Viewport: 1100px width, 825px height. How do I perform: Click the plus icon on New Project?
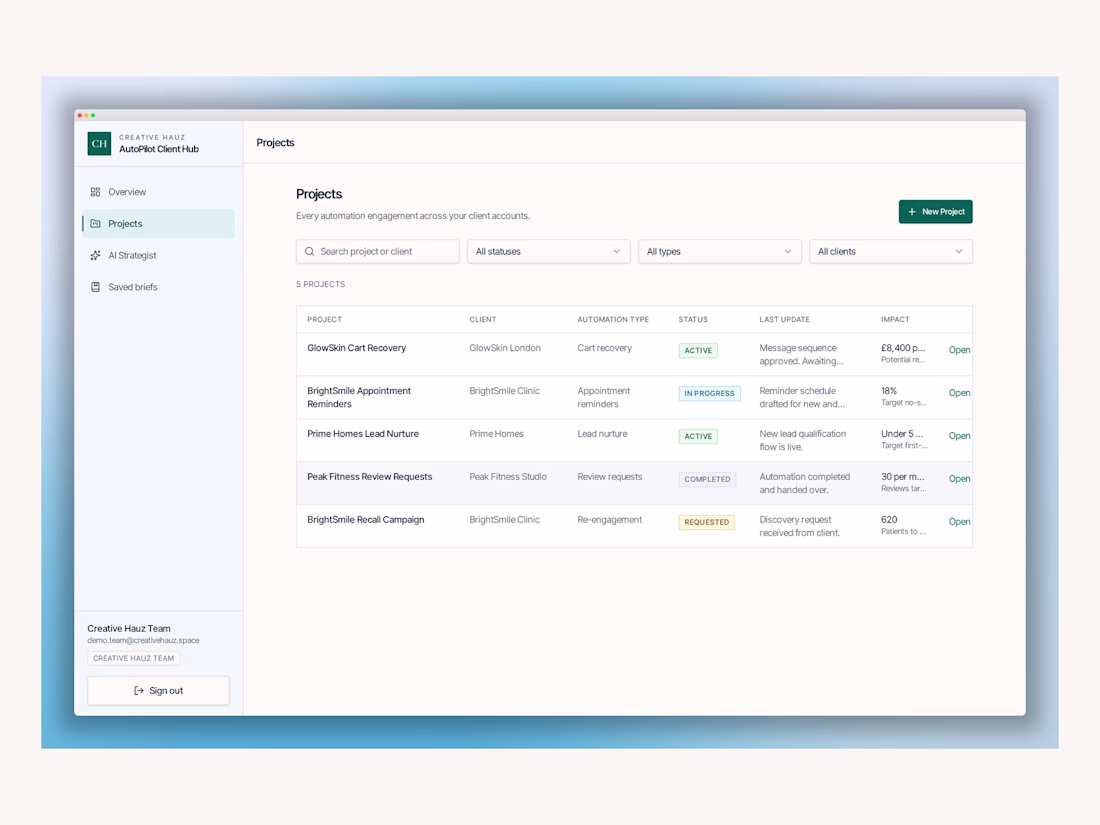click(x=912, y=212)
